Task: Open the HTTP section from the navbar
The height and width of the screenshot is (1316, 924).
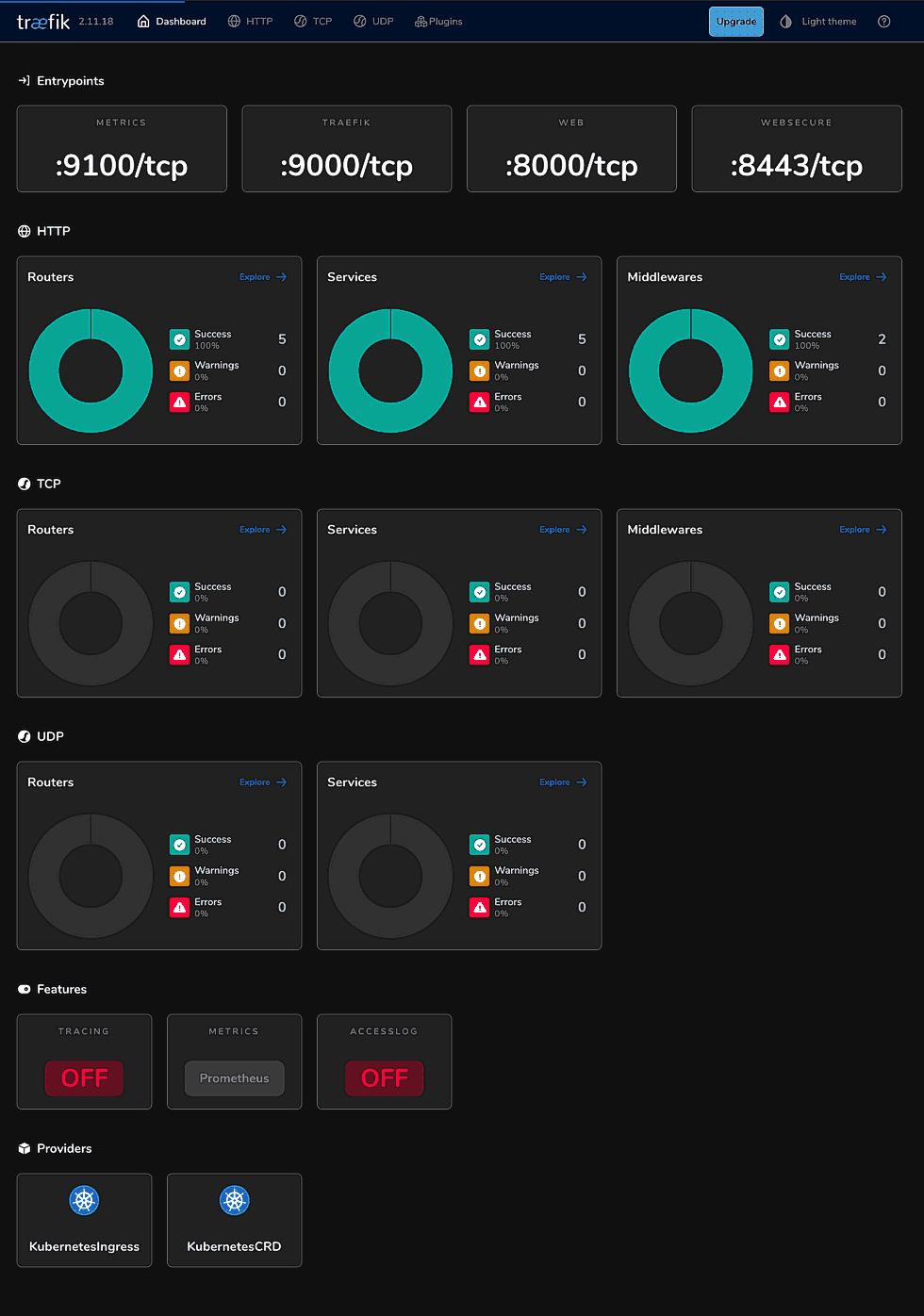Action: click(x=250, y=21)
